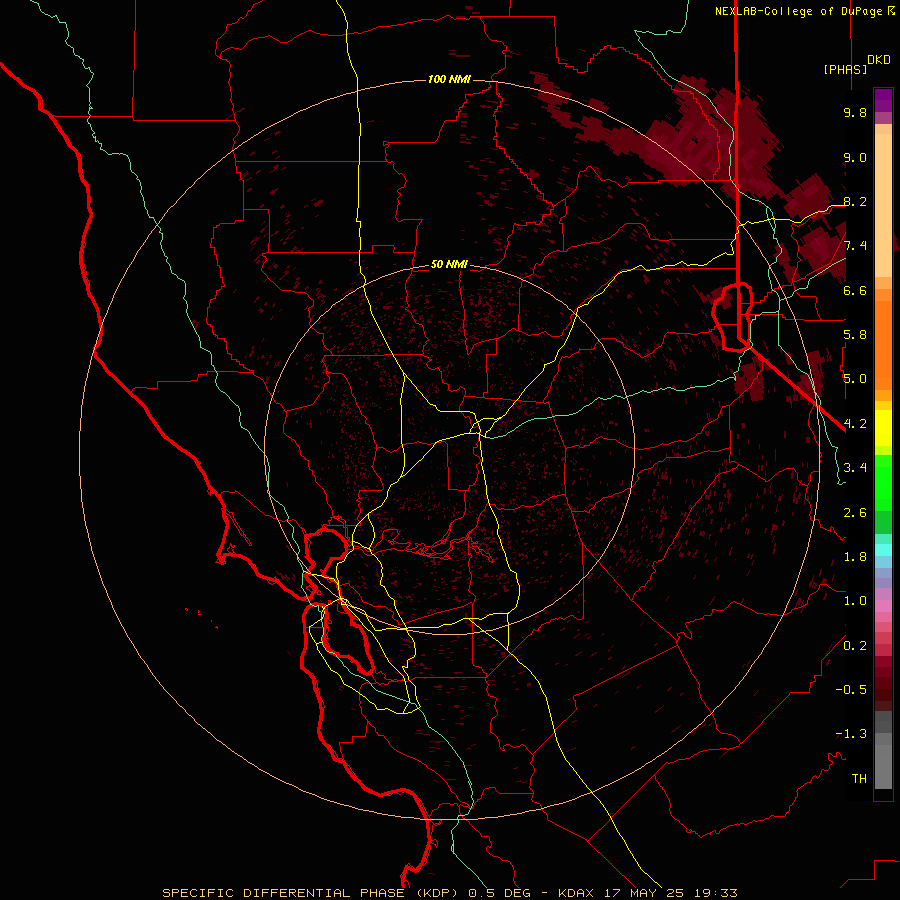Click the 3.4 scale value
The height and width of the screenshot is (900, 900).
point(855,468)
